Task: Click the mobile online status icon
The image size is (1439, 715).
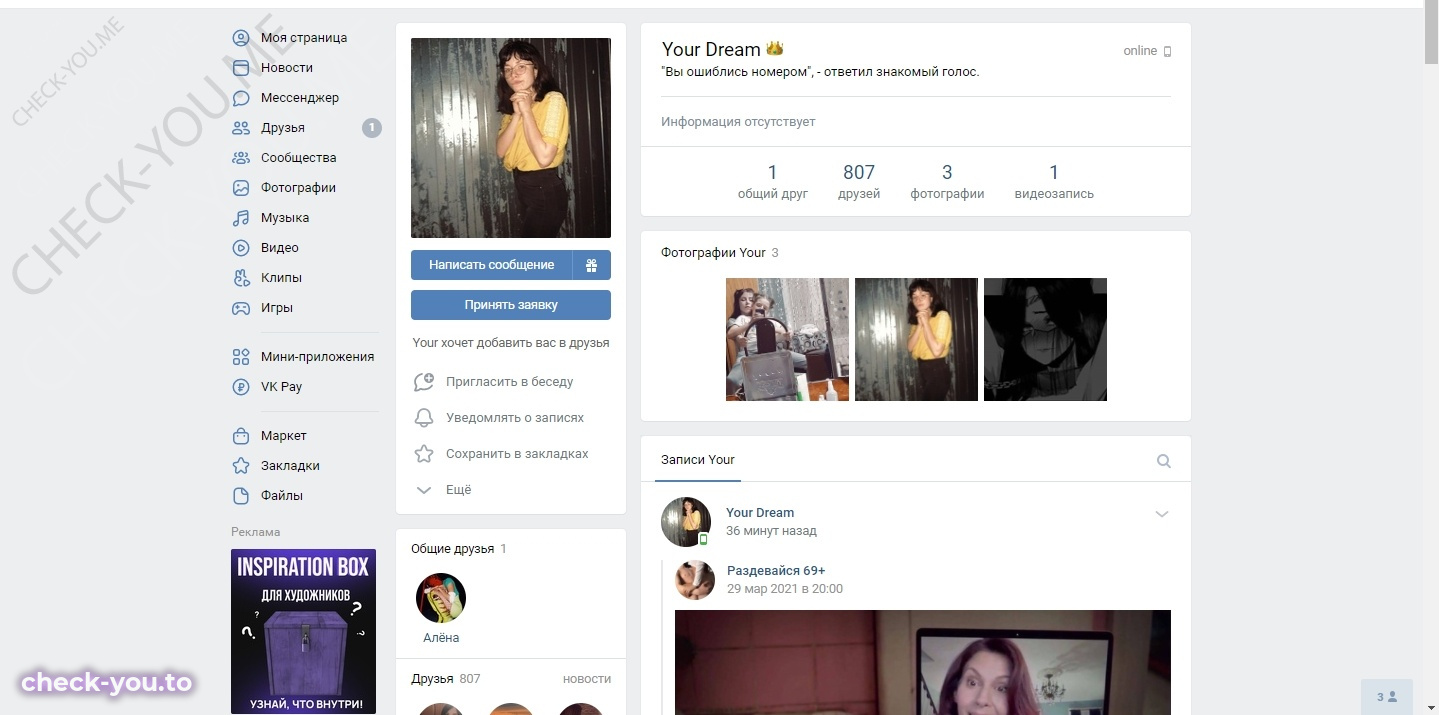Action: coord(1167,51)
